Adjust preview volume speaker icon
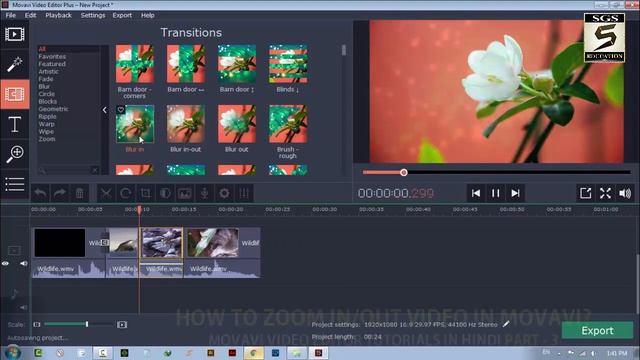The image size is (640, 360). (x=625, y=193)
